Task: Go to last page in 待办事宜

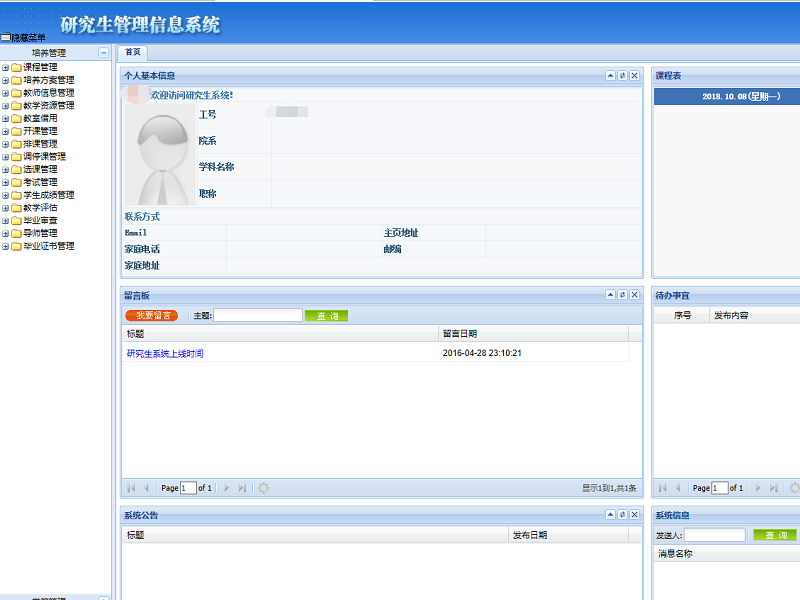Action: click(772, 488)
